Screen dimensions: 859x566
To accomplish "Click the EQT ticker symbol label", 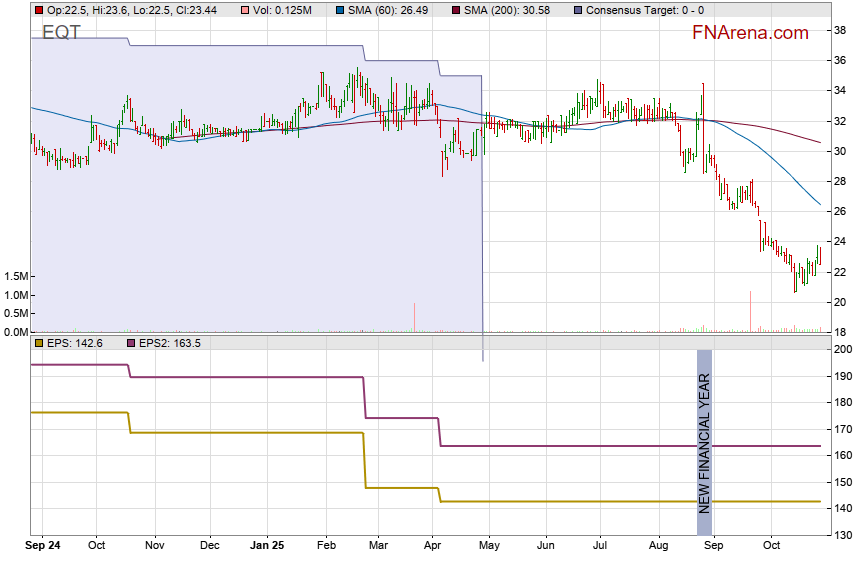I will [x=61, y=33].
